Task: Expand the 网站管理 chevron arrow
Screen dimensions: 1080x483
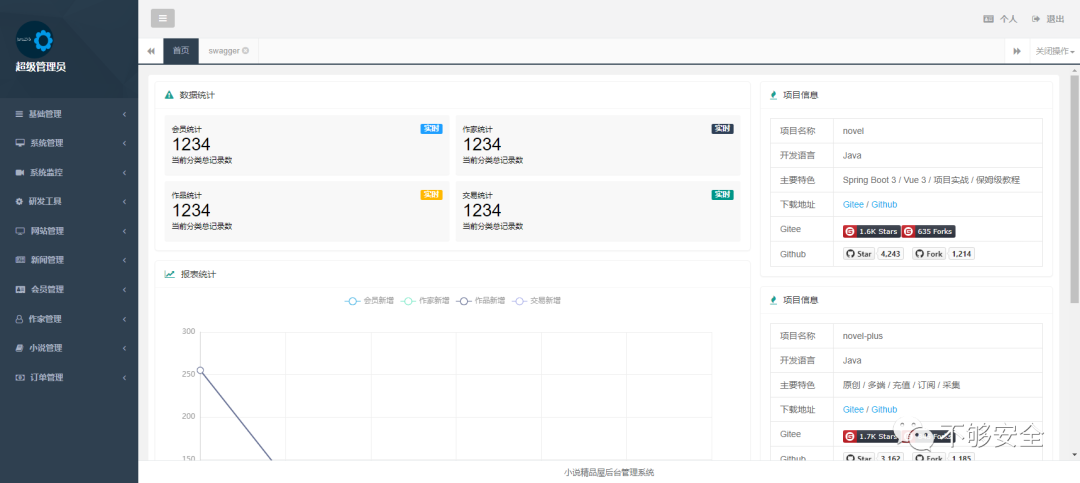Action: tap(124, 231)
